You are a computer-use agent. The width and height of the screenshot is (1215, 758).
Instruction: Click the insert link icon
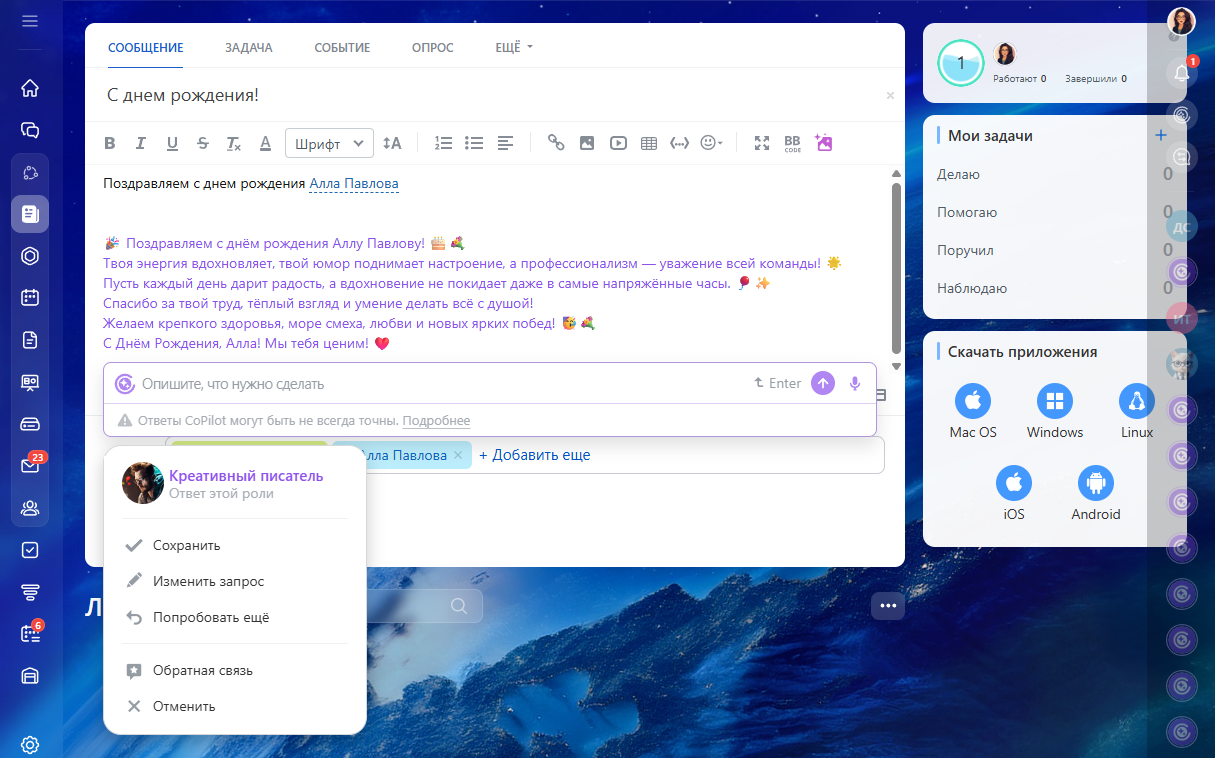(556, 143)
